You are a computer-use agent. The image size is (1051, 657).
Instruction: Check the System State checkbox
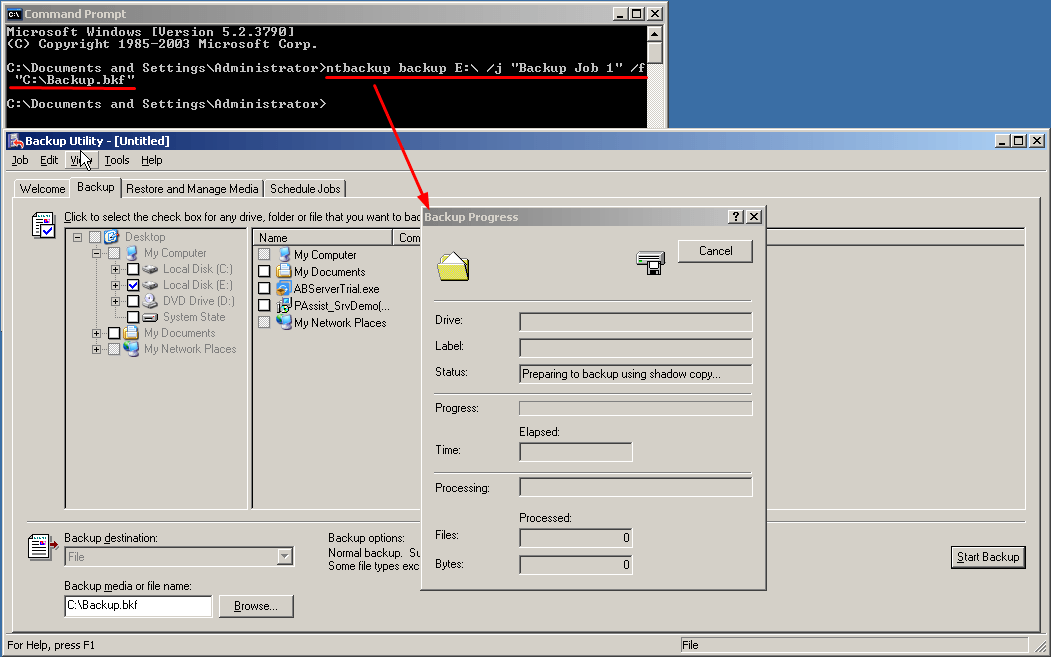point(133,317)
